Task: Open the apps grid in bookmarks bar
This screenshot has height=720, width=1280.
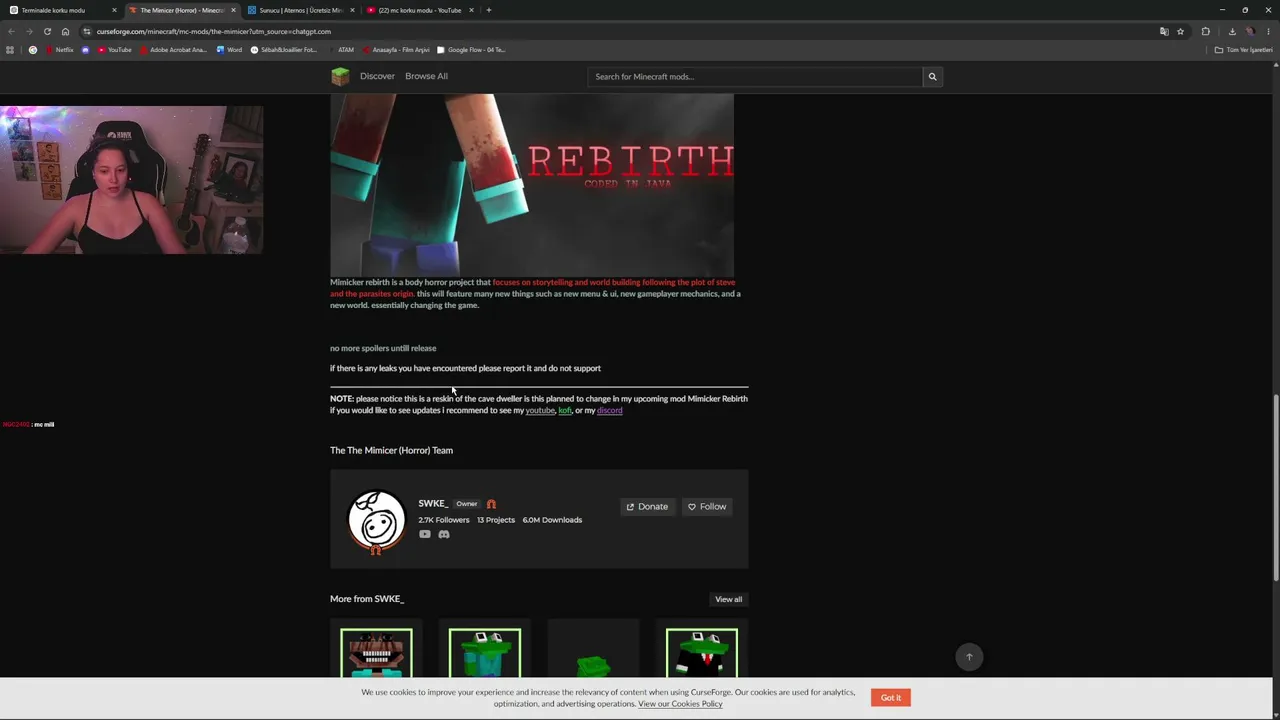Action: pos(10,50)
